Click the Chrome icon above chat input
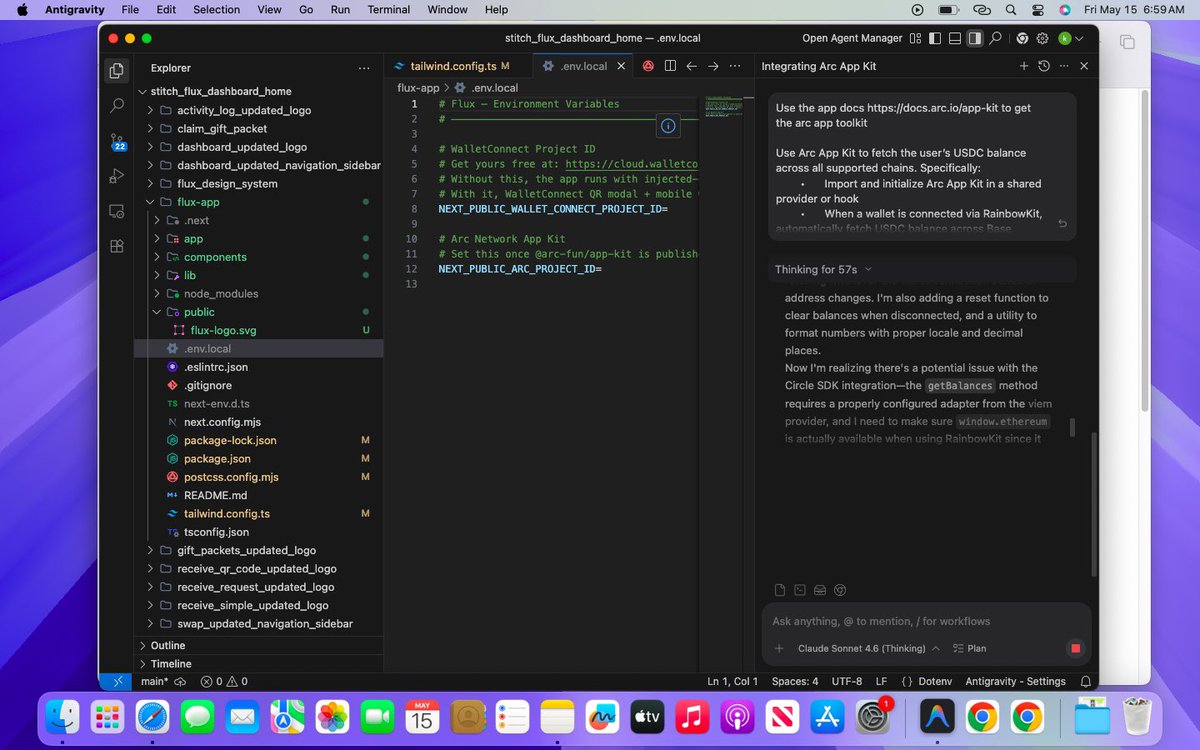This screenshot has width=1200, height=750. coord(840,589)
